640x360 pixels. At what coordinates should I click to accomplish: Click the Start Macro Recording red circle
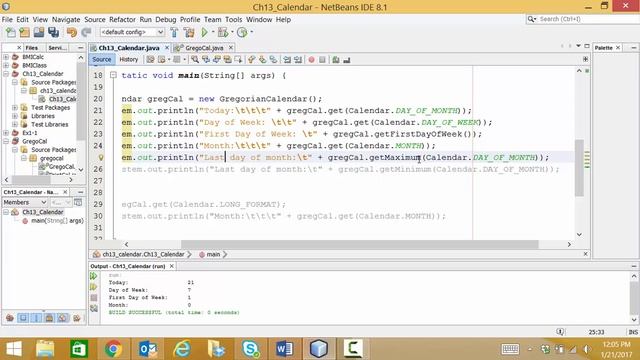click(x=311, y=60)
